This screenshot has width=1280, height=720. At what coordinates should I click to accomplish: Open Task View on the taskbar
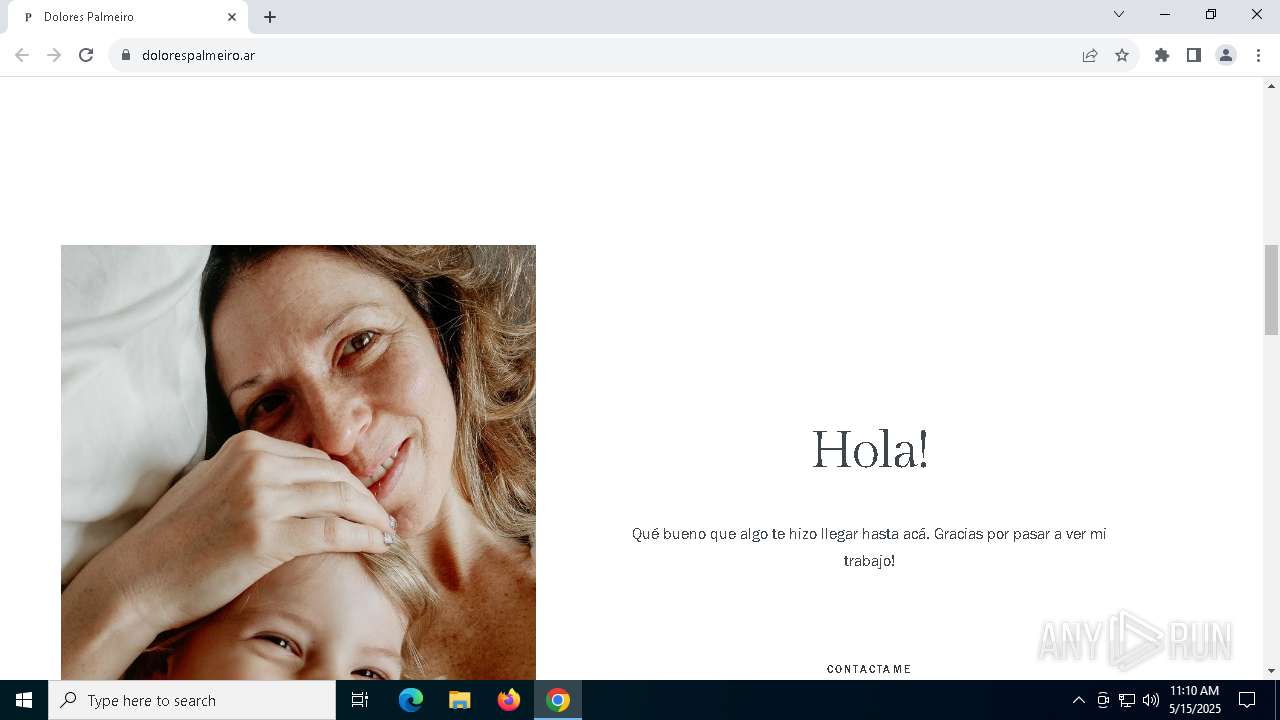coord(360,700)
